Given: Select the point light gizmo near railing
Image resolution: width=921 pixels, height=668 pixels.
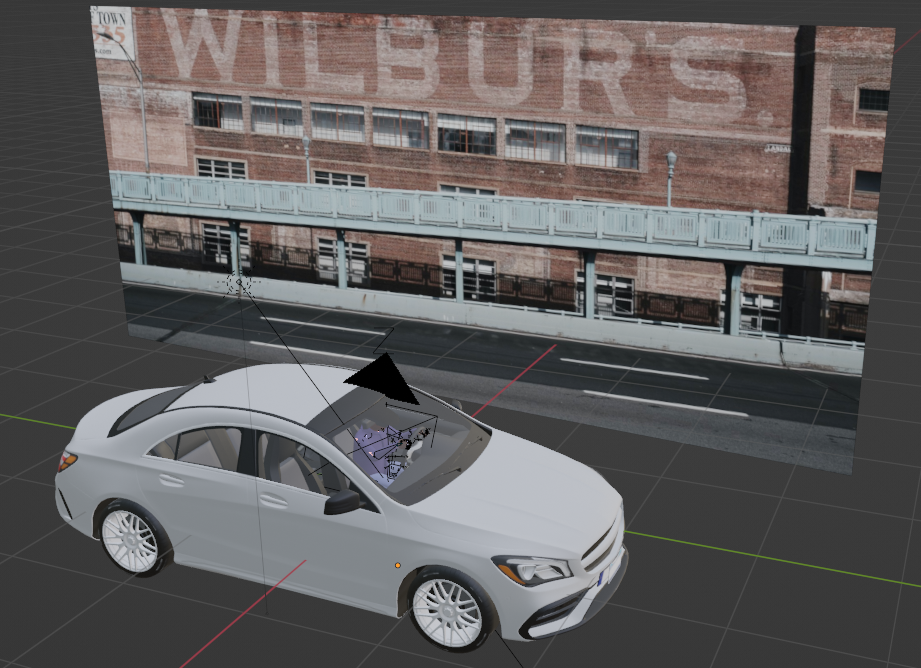Looking at the screenshot, I should (238, 284).
